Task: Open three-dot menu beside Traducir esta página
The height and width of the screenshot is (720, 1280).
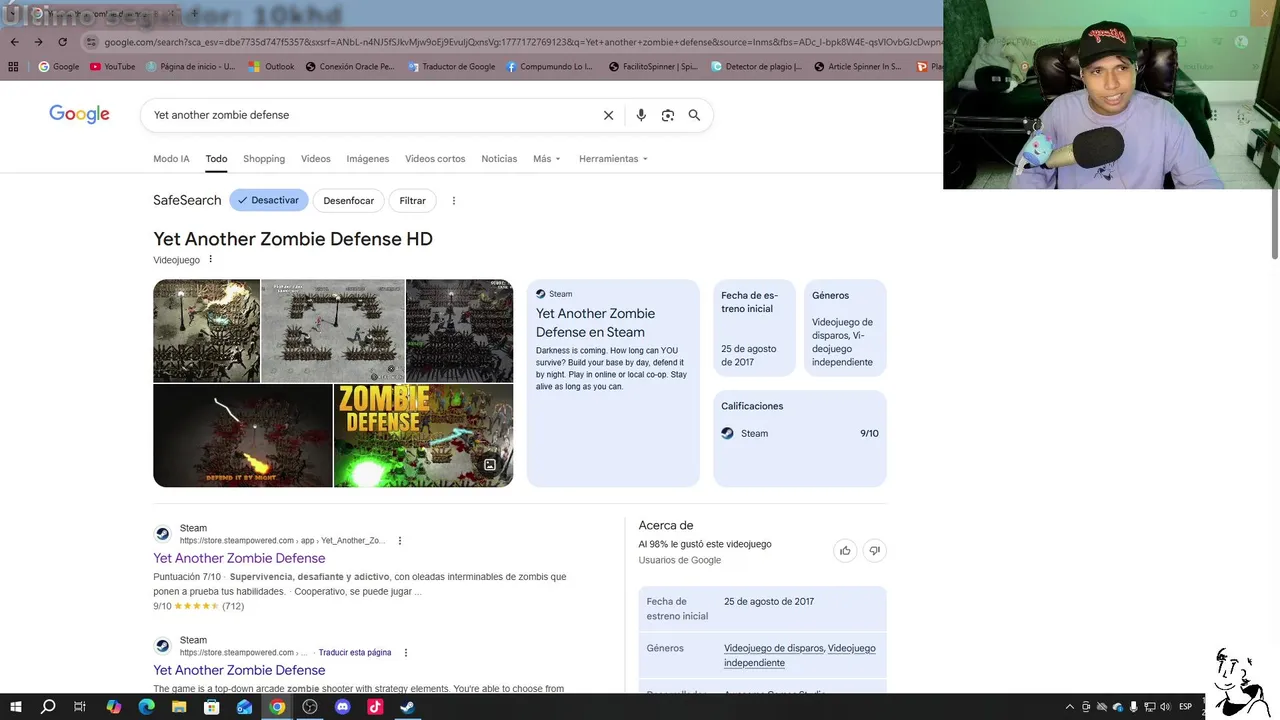Action: (x=406, y=653)
